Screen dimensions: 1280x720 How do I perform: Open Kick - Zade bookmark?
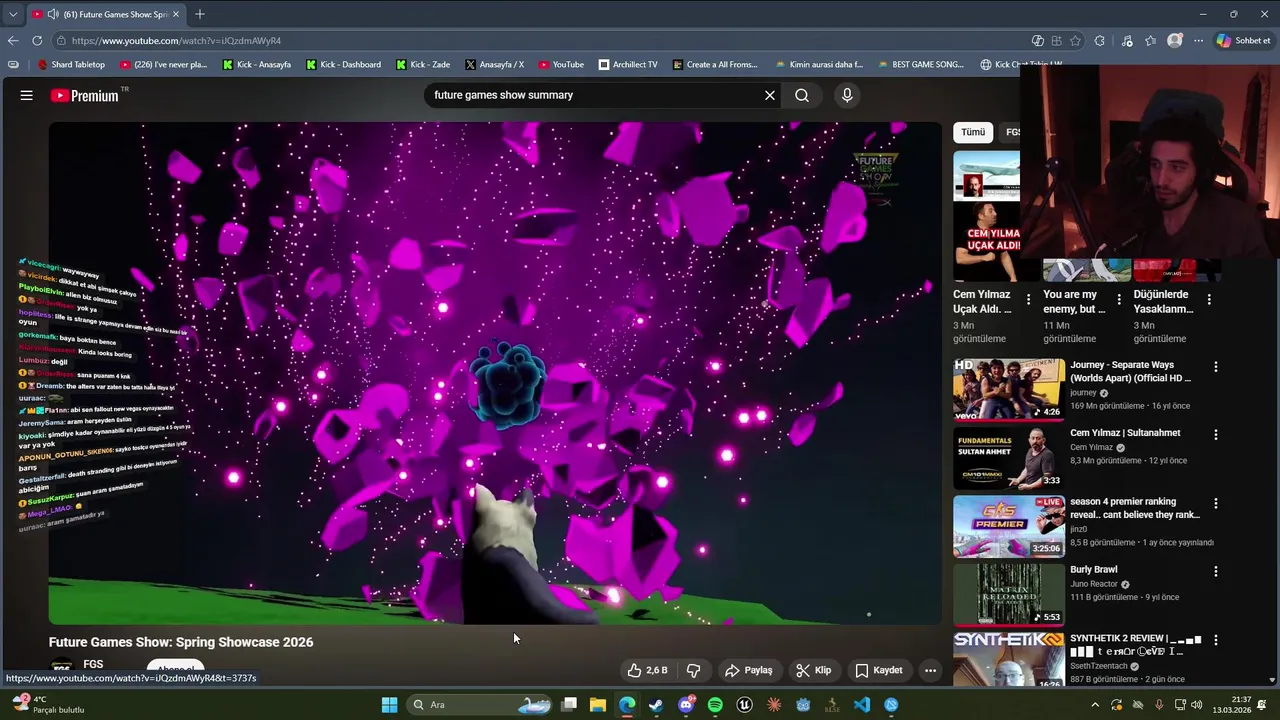tap(423, 64)
